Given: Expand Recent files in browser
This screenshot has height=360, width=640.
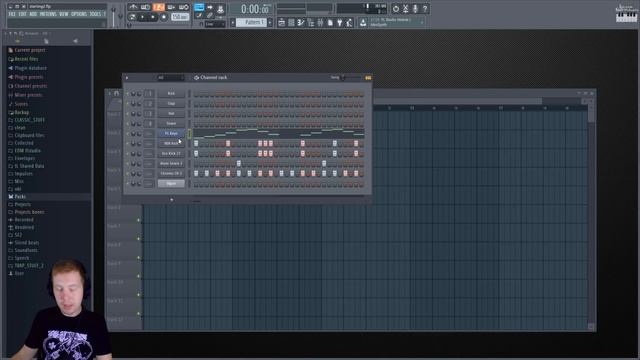Looking at the screenshot, I should 23,59.
